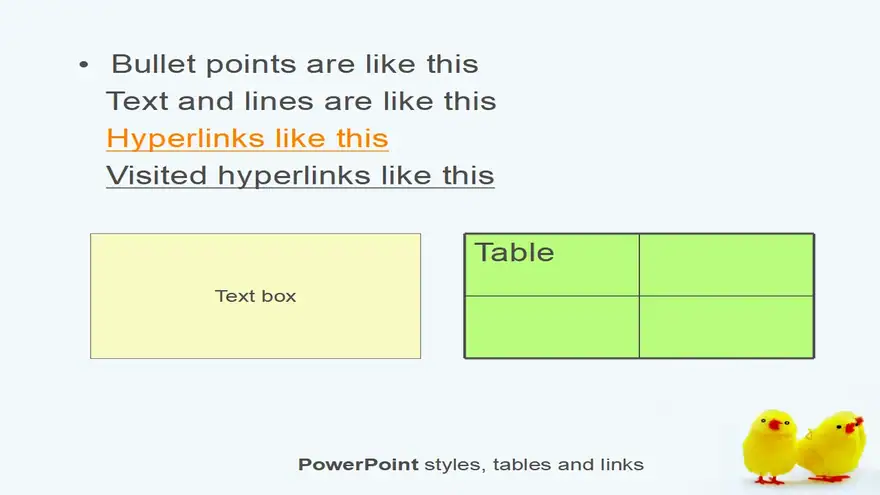Image resolution: width=880 pixels, height=495 pixels.
Task: Click the left chick's red beak
Action: pos(776,424)
